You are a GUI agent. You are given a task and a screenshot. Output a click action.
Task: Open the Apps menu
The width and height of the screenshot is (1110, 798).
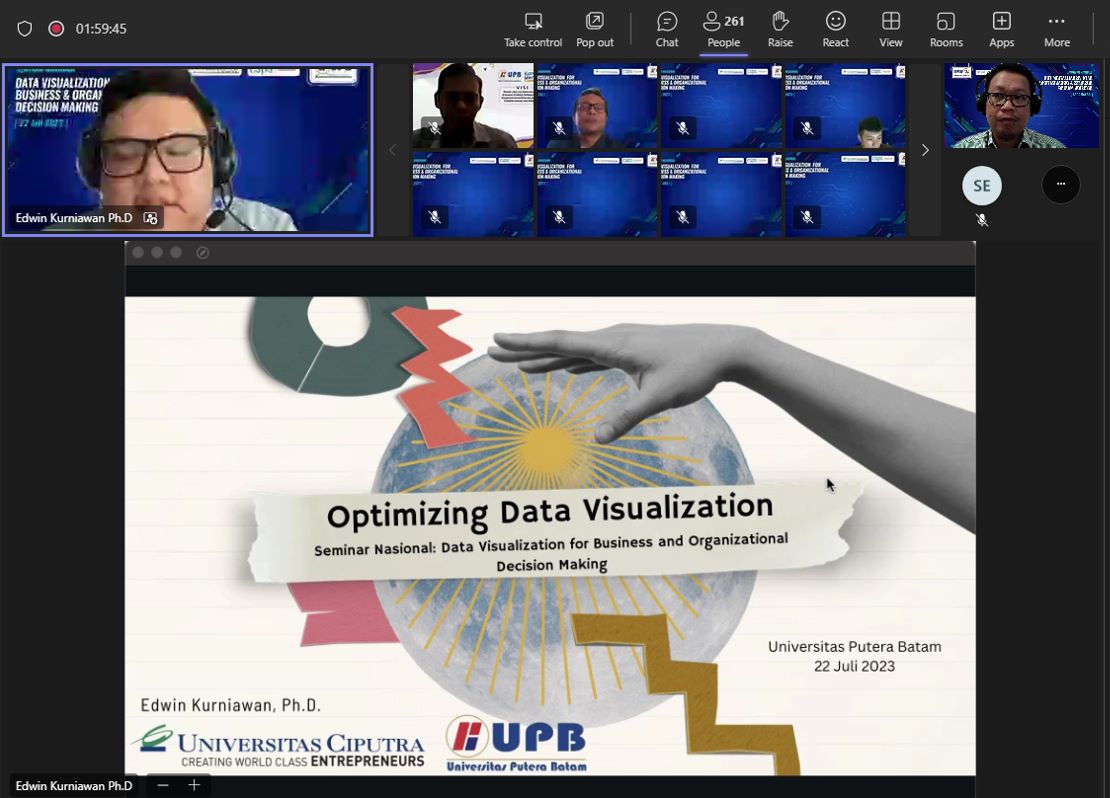click(x=1001, y=29)
